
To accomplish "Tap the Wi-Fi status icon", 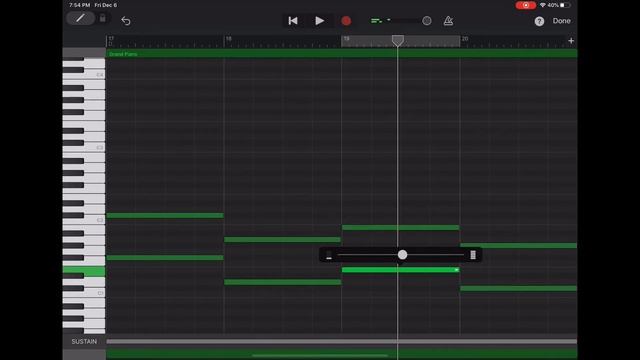I will (542, 5).
